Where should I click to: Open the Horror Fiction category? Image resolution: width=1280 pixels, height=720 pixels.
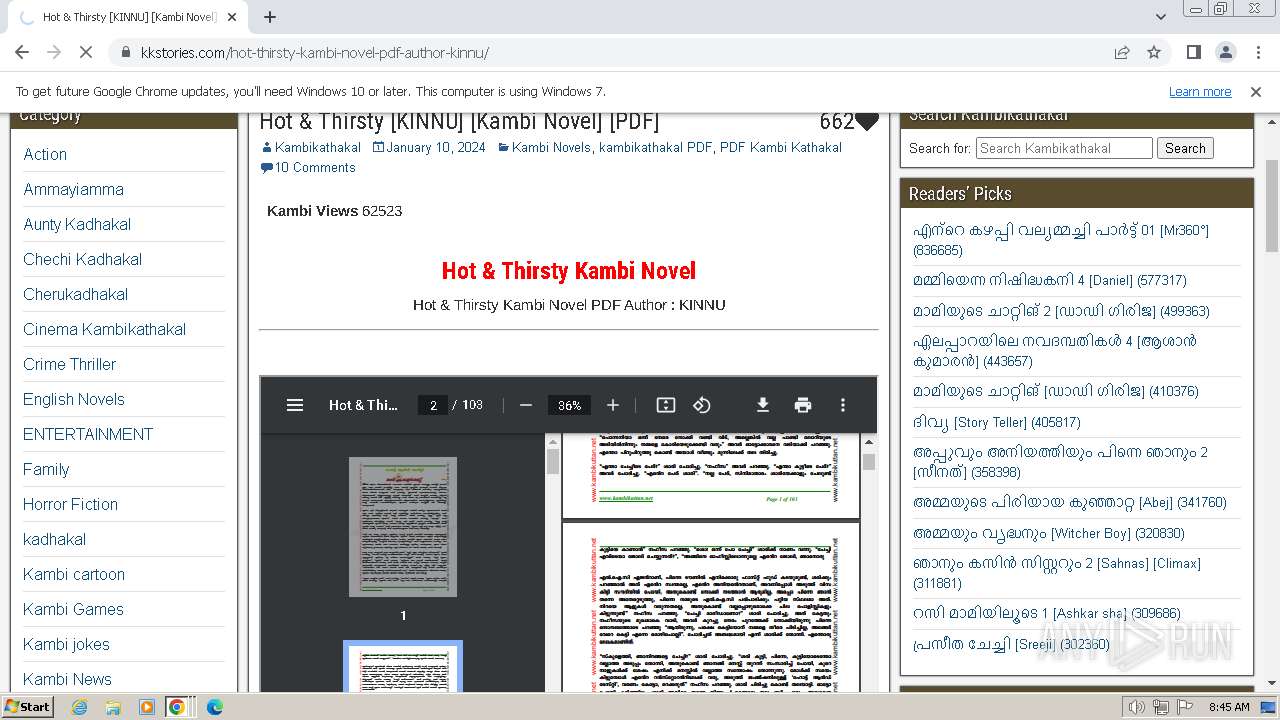(x=70, y=504)
